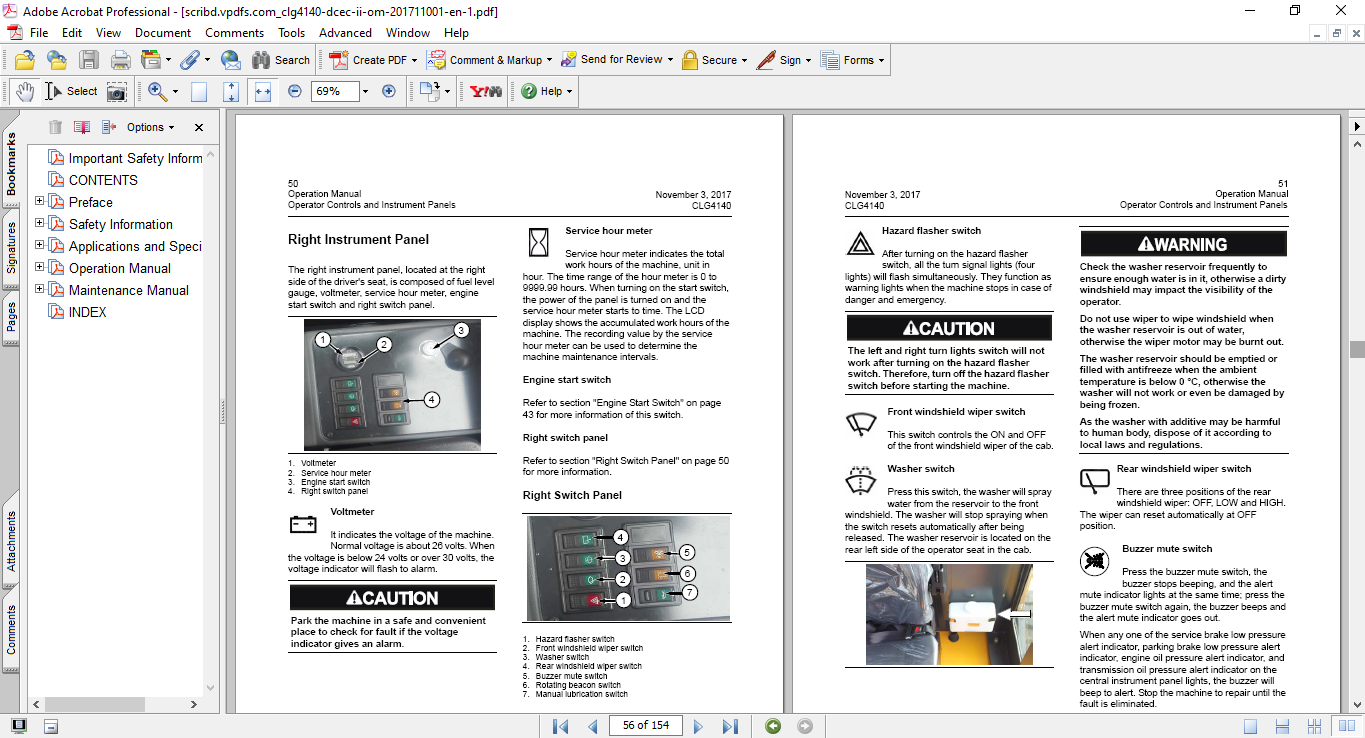Open the INDEX bookmark
The height and width of the screenshot is (738, 1365).
tap(87, 312)
